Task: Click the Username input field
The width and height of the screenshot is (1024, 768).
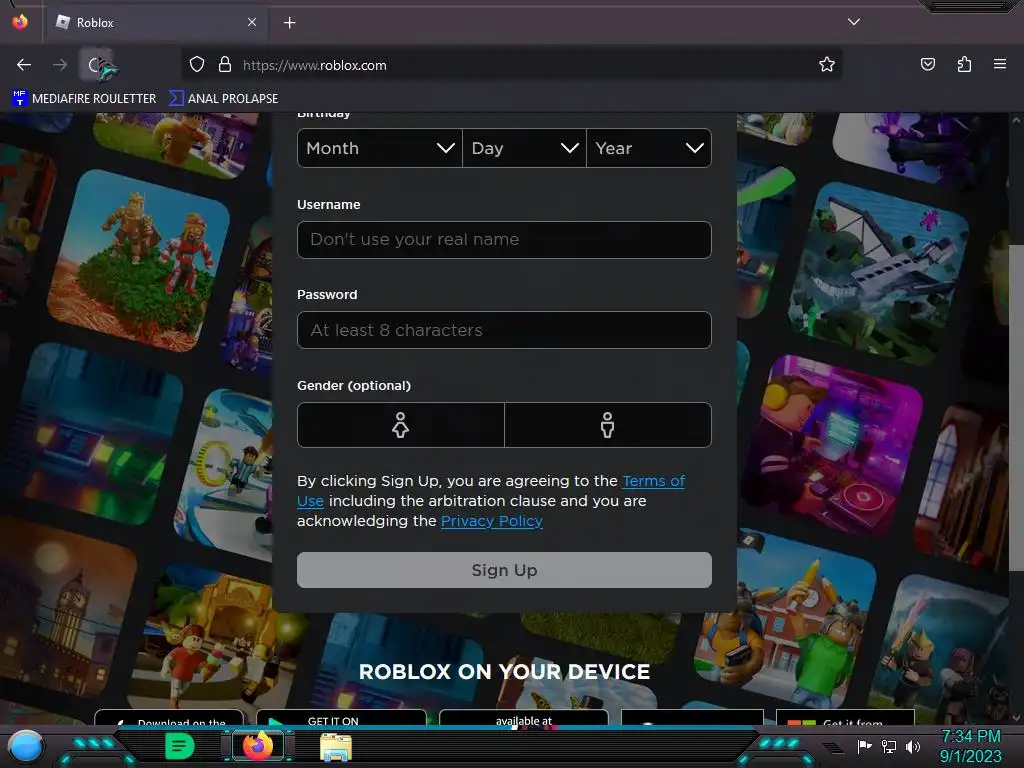Action: [504, 240]
